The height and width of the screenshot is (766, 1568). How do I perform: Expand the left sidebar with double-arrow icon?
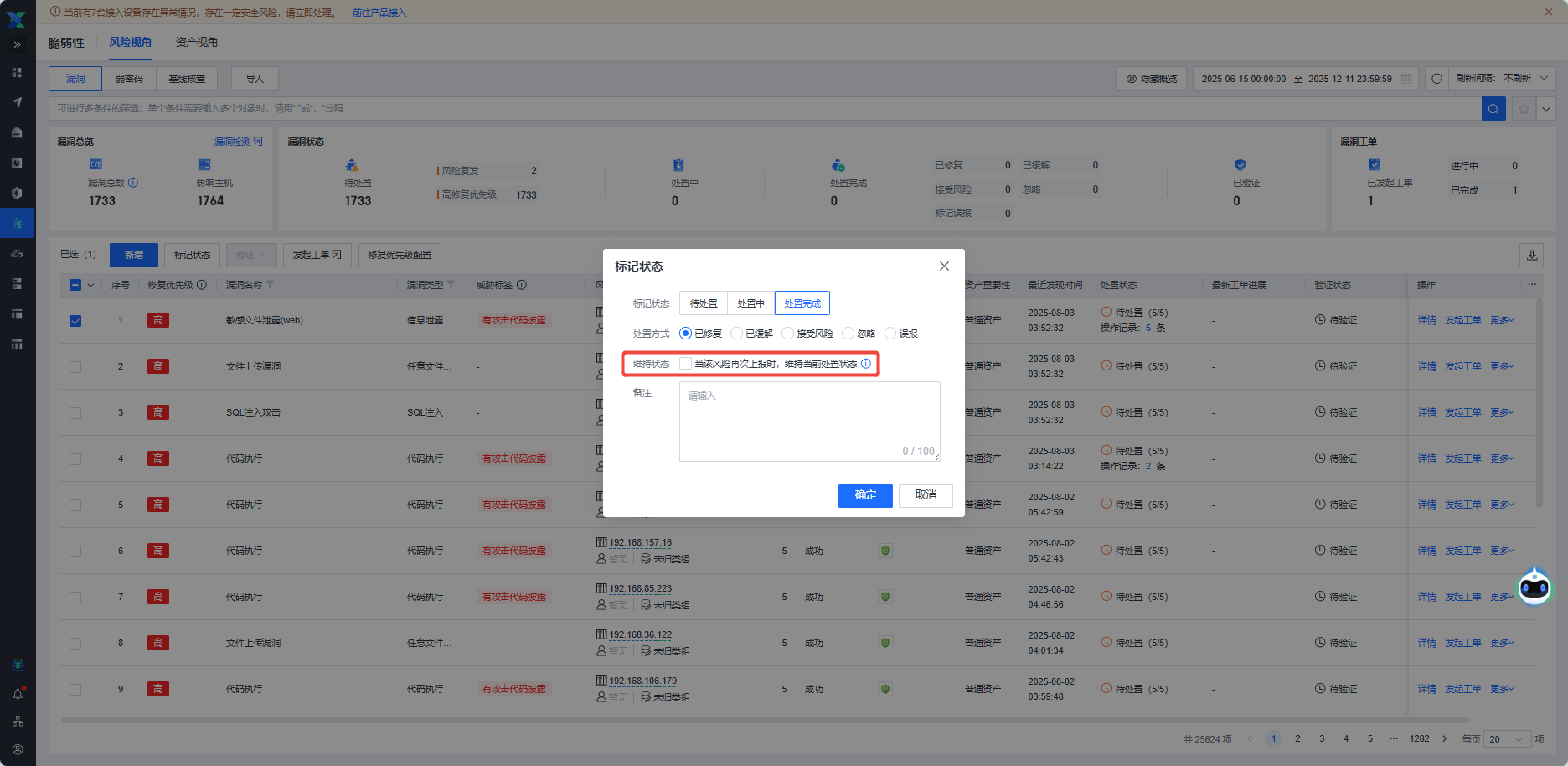(x=18, y=44)
